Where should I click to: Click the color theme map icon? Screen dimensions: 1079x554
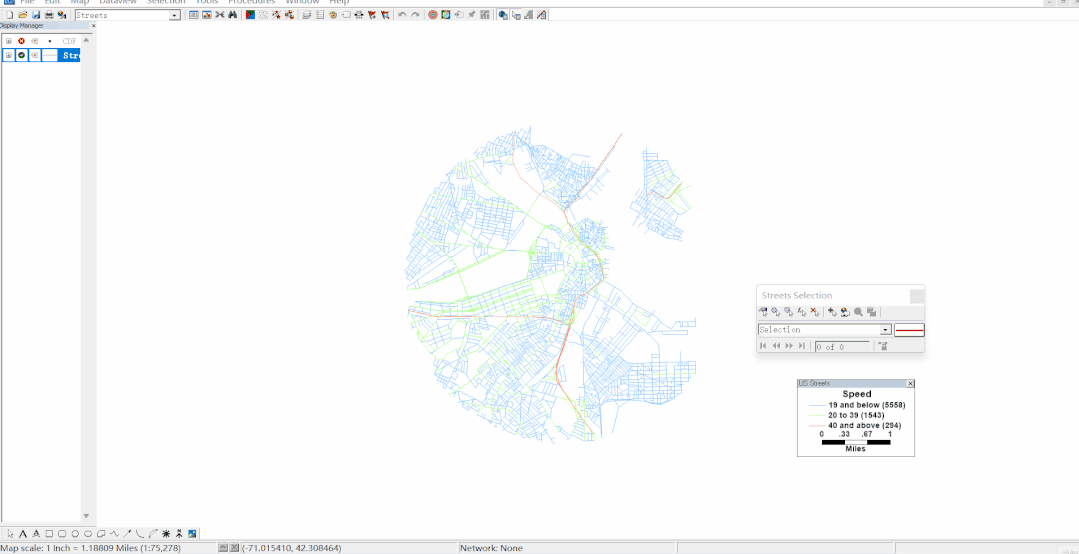250,14
